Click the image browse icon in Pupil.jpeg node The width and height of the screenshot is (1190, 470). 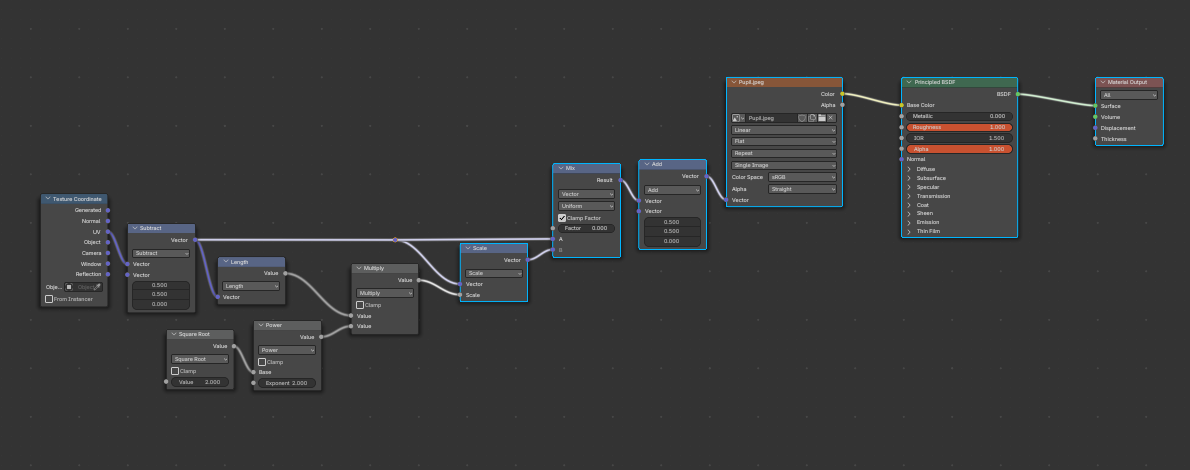738,118
